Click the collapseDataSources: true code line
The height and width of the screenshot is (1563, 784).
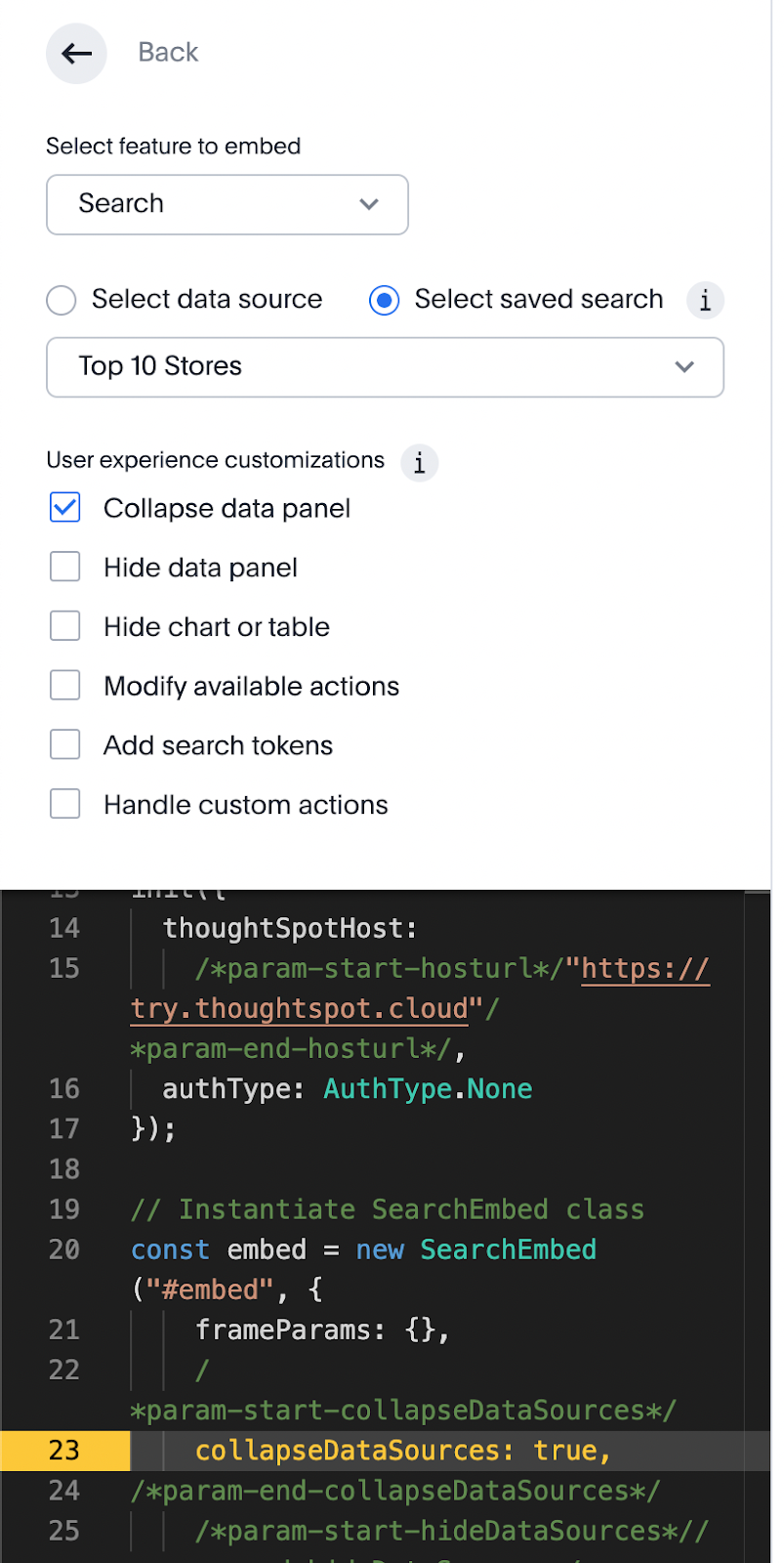402,1451
